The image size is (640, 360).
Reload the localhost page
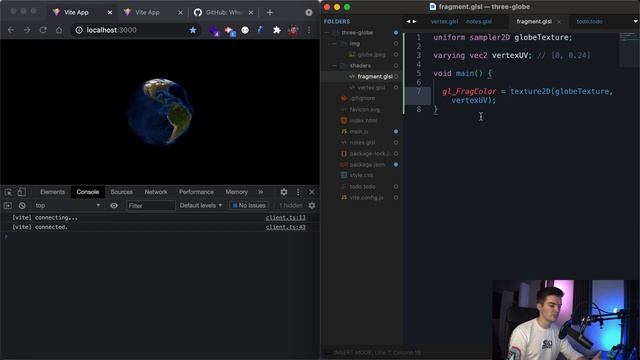[x=43, y=30]
